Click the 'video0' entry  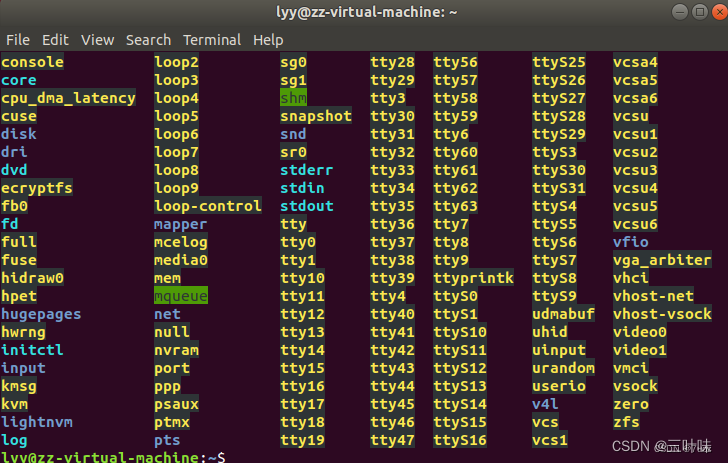640,333
